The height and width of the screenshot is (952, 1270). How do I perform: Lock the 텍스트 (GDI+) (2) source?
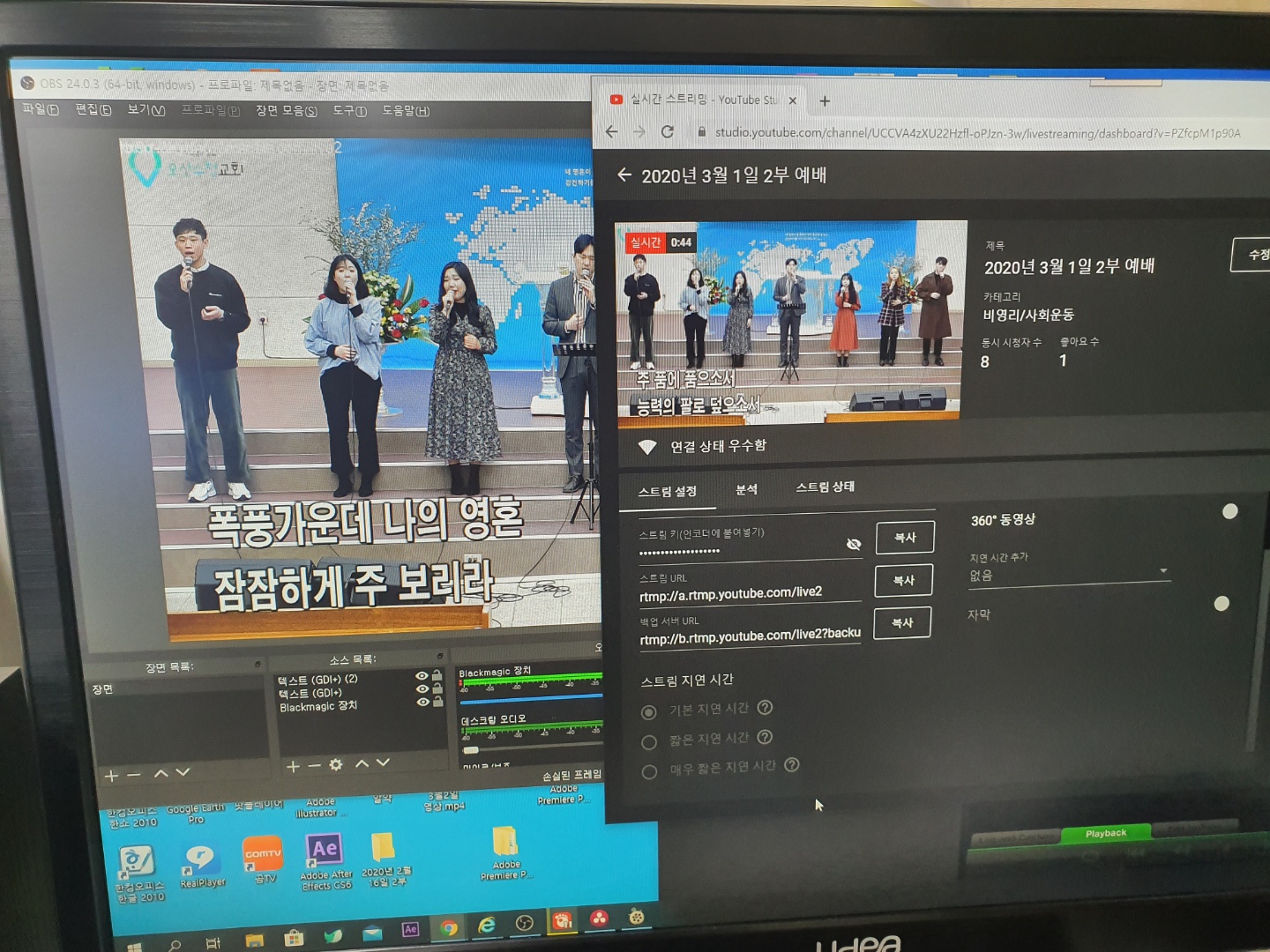point(437,675)
